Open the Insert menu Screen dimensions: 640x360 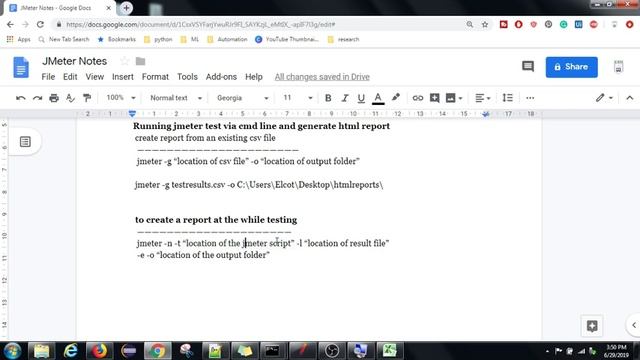[122, 77]
